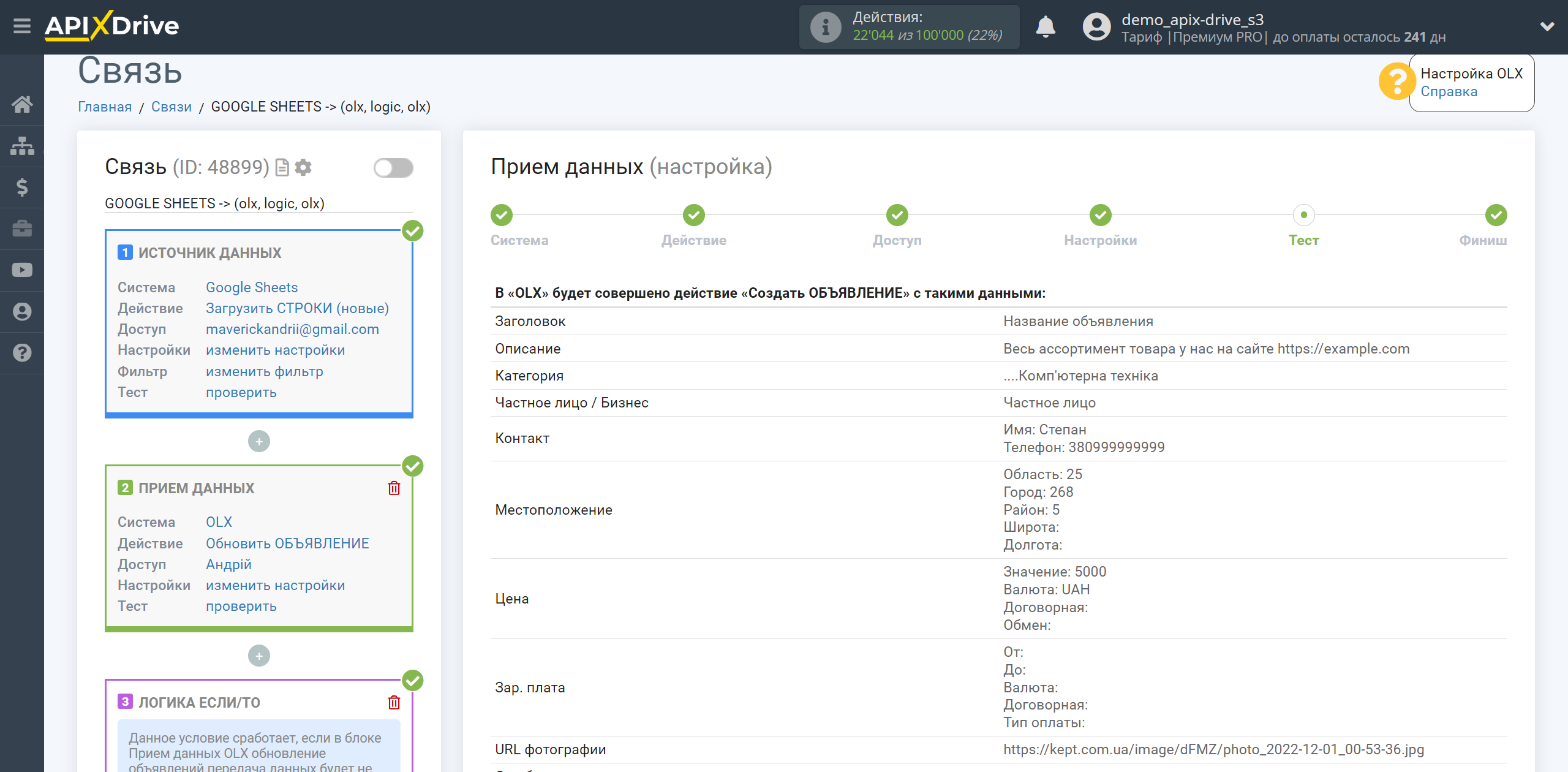The image size is (1568, 772).
Task: Delete the Прием данных block
Action: (394, 488)
